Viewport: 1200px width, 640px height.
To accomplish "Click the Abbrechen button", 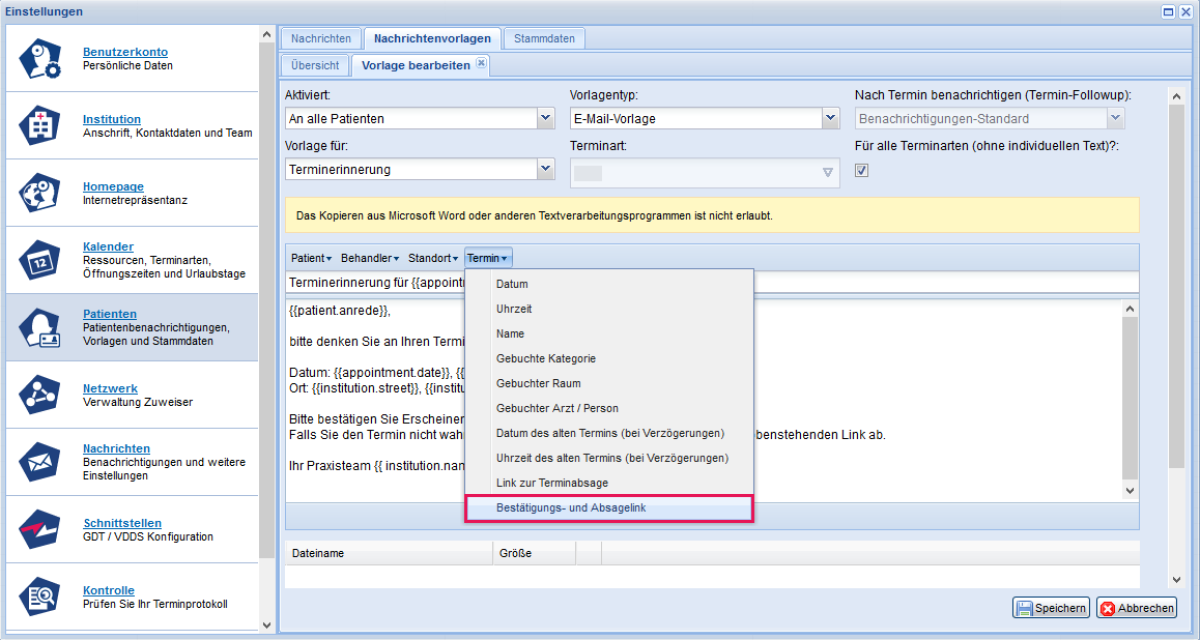I will 1136,608.
